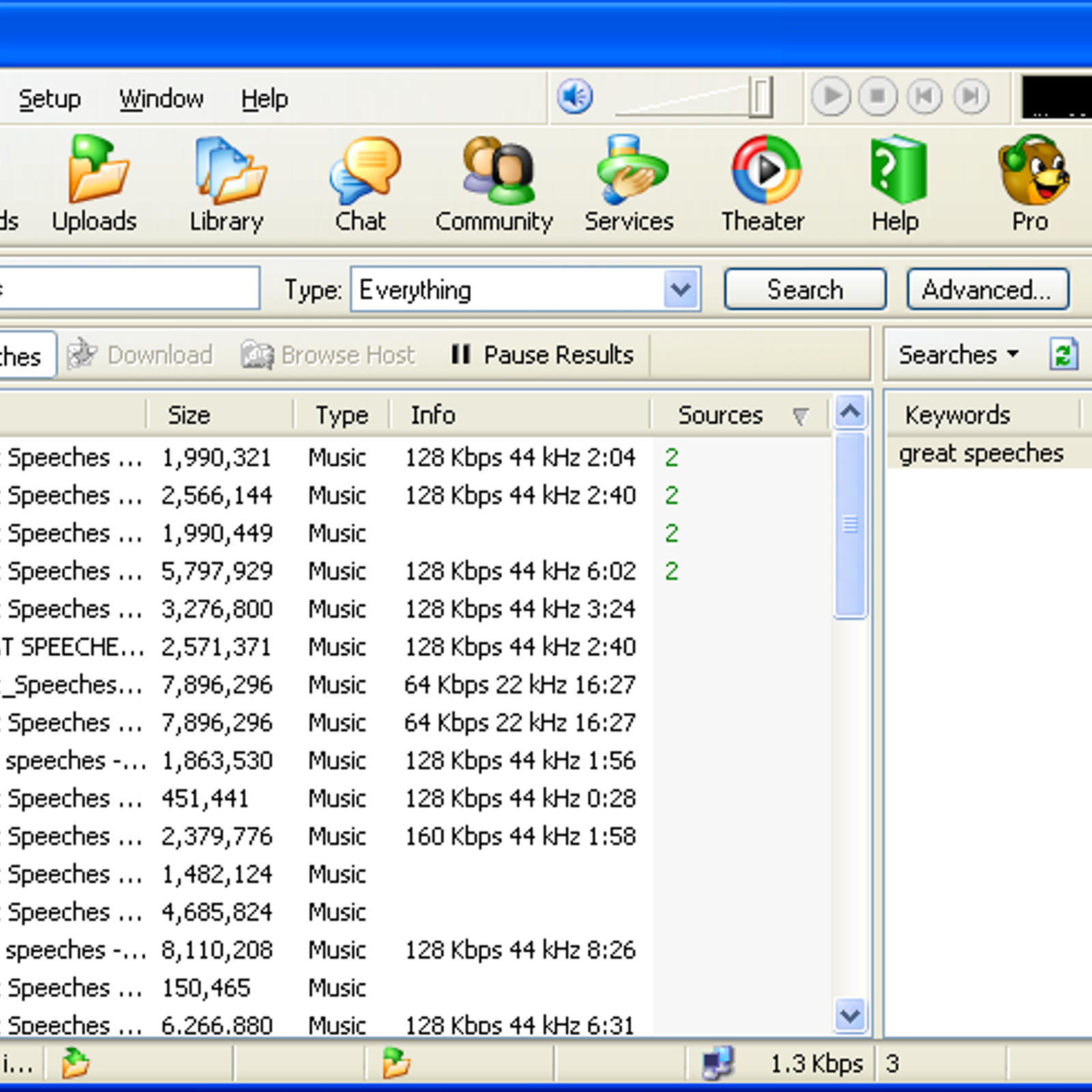Click the results vertical scrollbar thumb

point(850,524)
